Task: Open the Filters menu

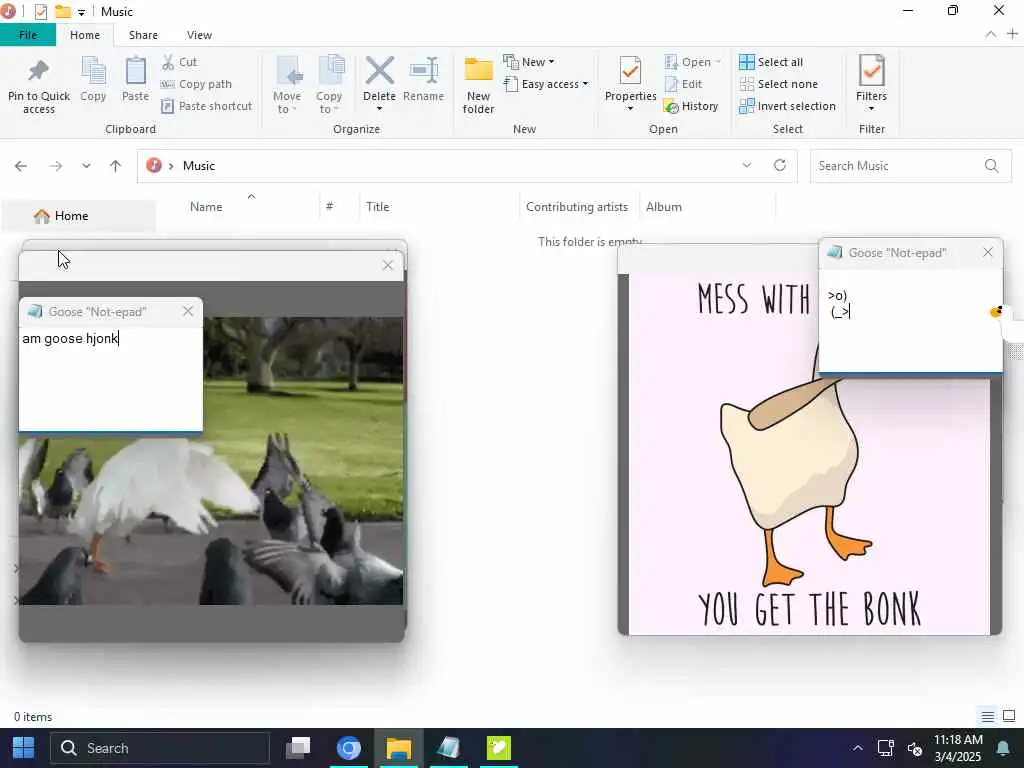Action: pyautogui.click(x=871, y=83)
